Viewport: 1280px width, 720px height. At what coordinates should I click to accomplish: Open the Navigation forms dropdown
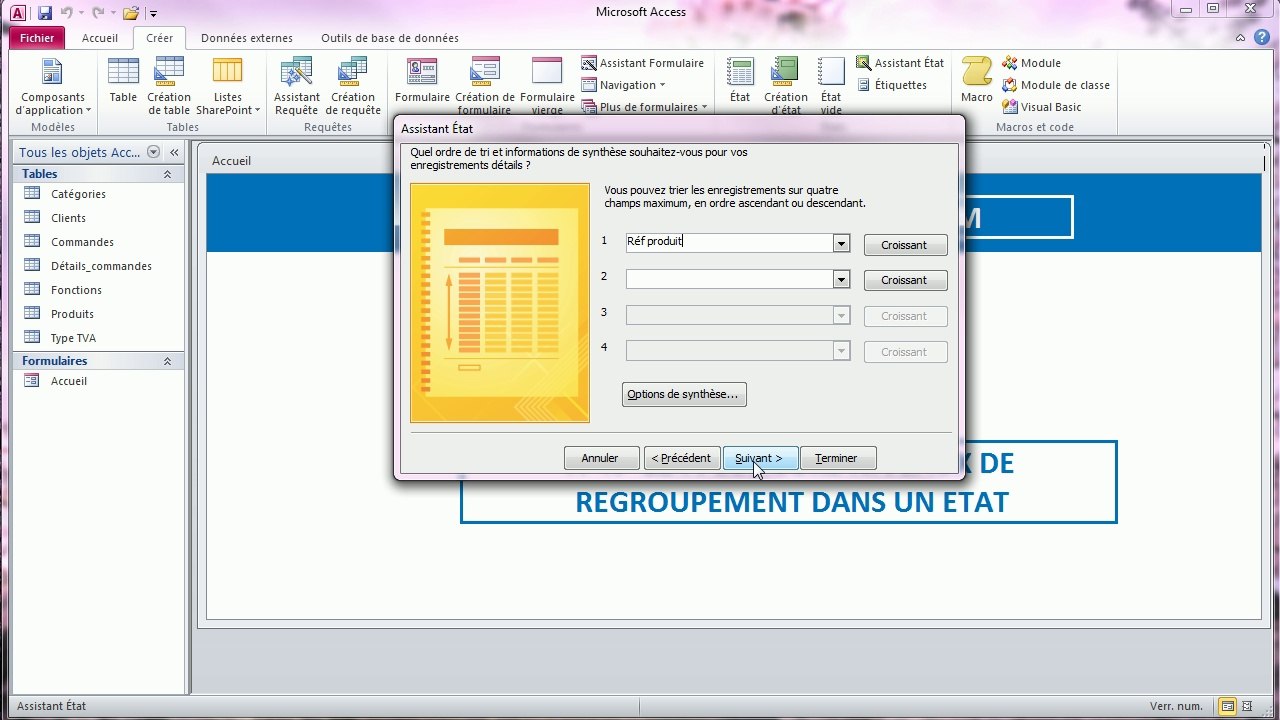pyautogui.click(x=623, y=85)
